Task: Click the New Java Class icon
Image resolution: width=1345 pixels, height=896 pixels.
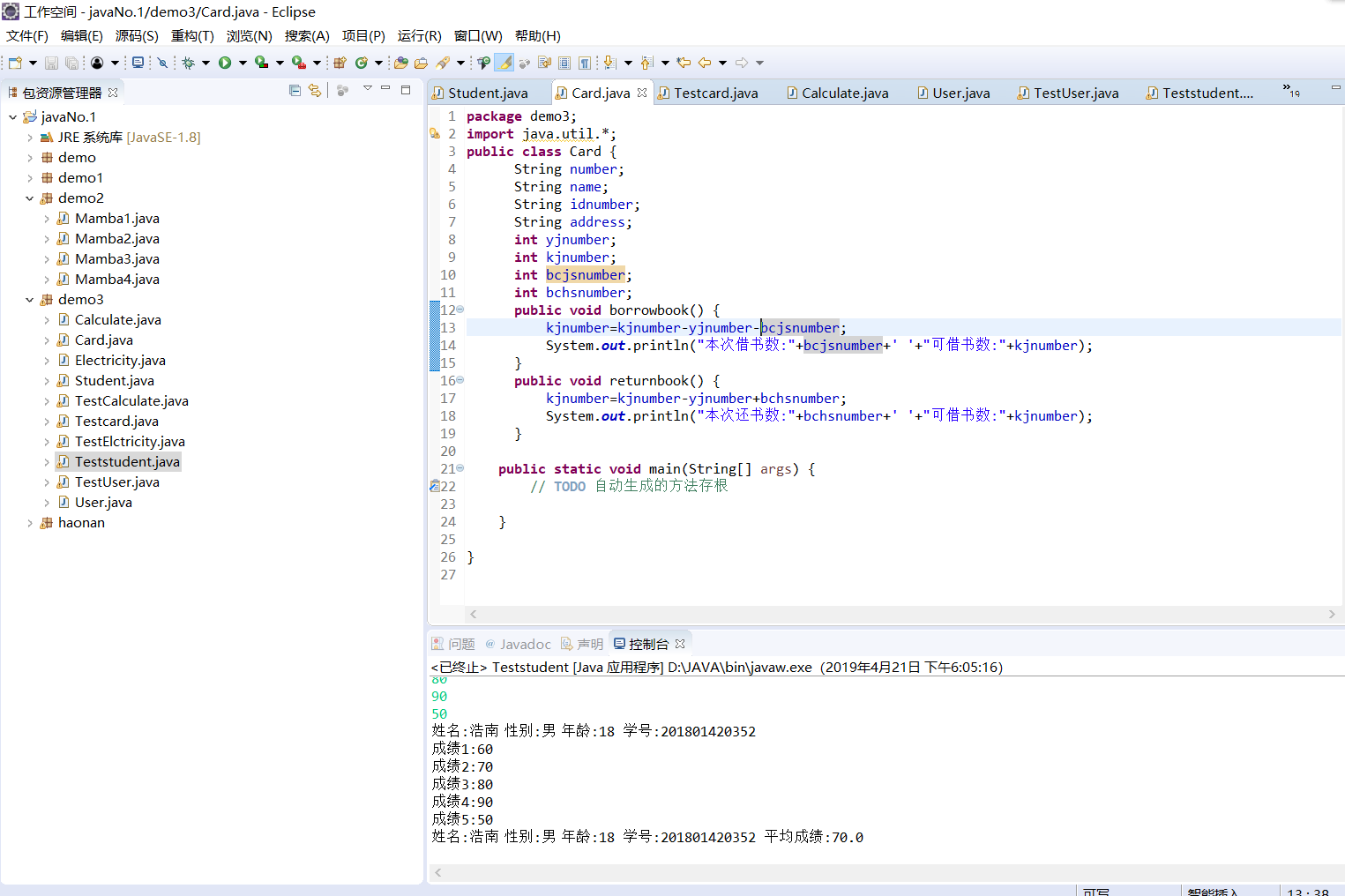Action: coord(362,63)
